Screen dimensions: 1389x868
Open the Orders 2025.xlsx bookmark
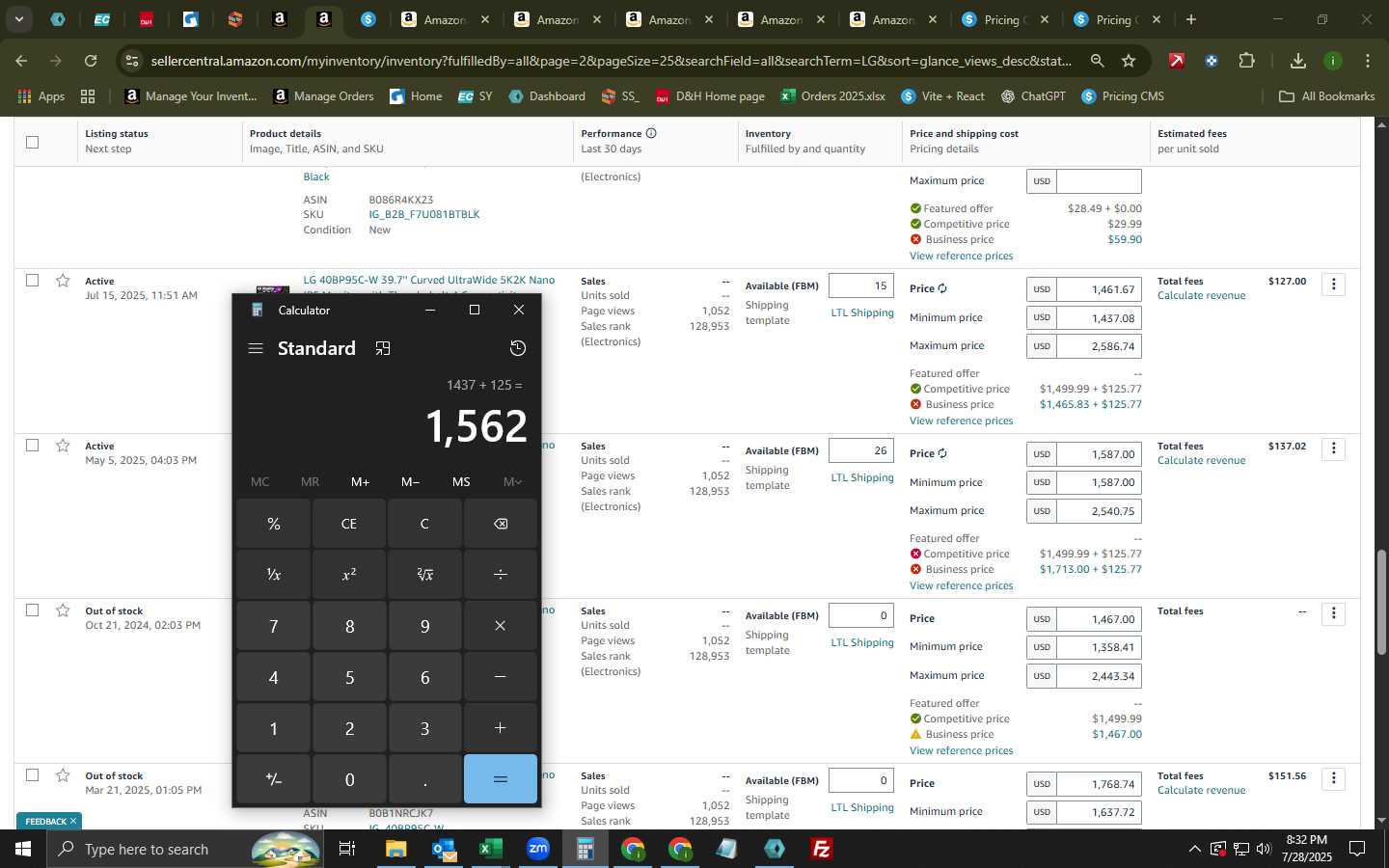(833, 96)
